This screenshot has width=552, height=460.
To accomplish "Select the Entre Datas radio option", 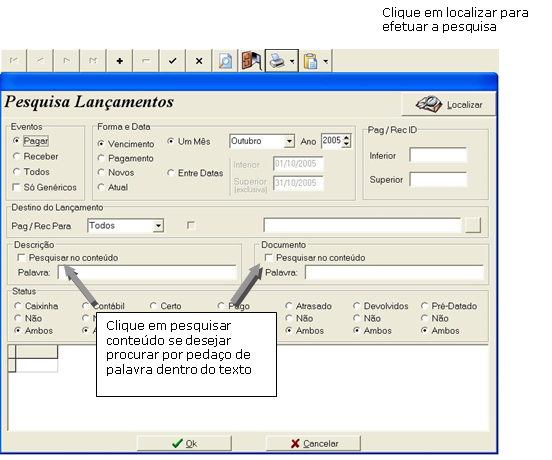I will pos(171,173).
